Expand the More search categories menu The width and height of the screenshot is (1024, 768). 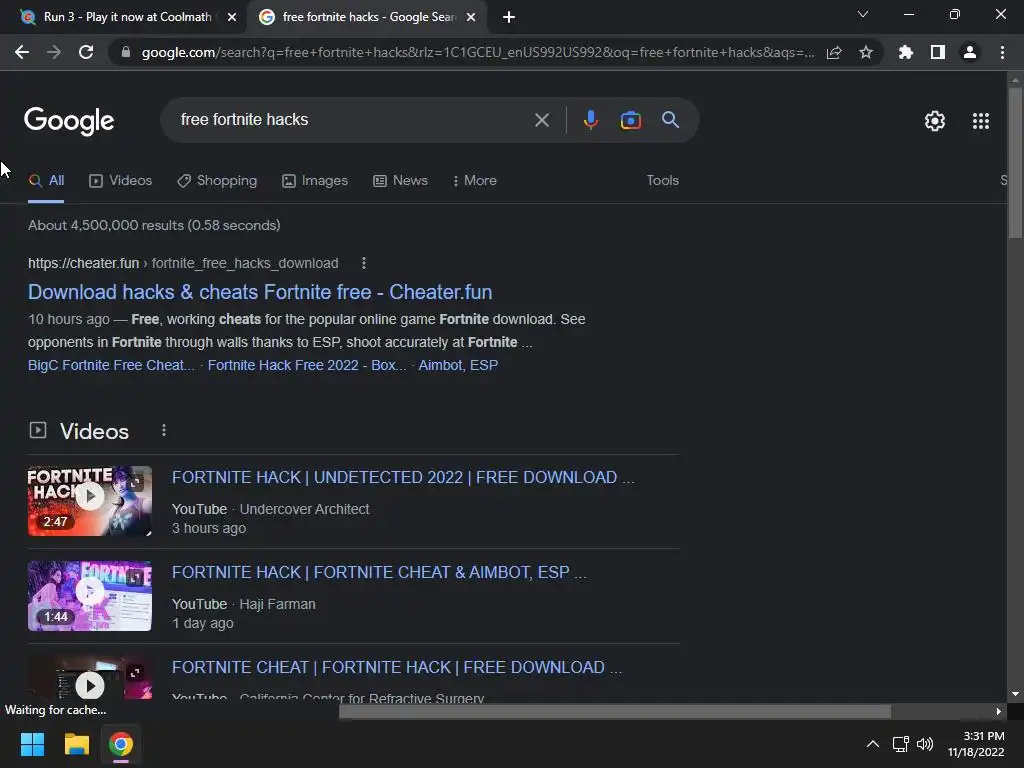click(x=475, y=181)
